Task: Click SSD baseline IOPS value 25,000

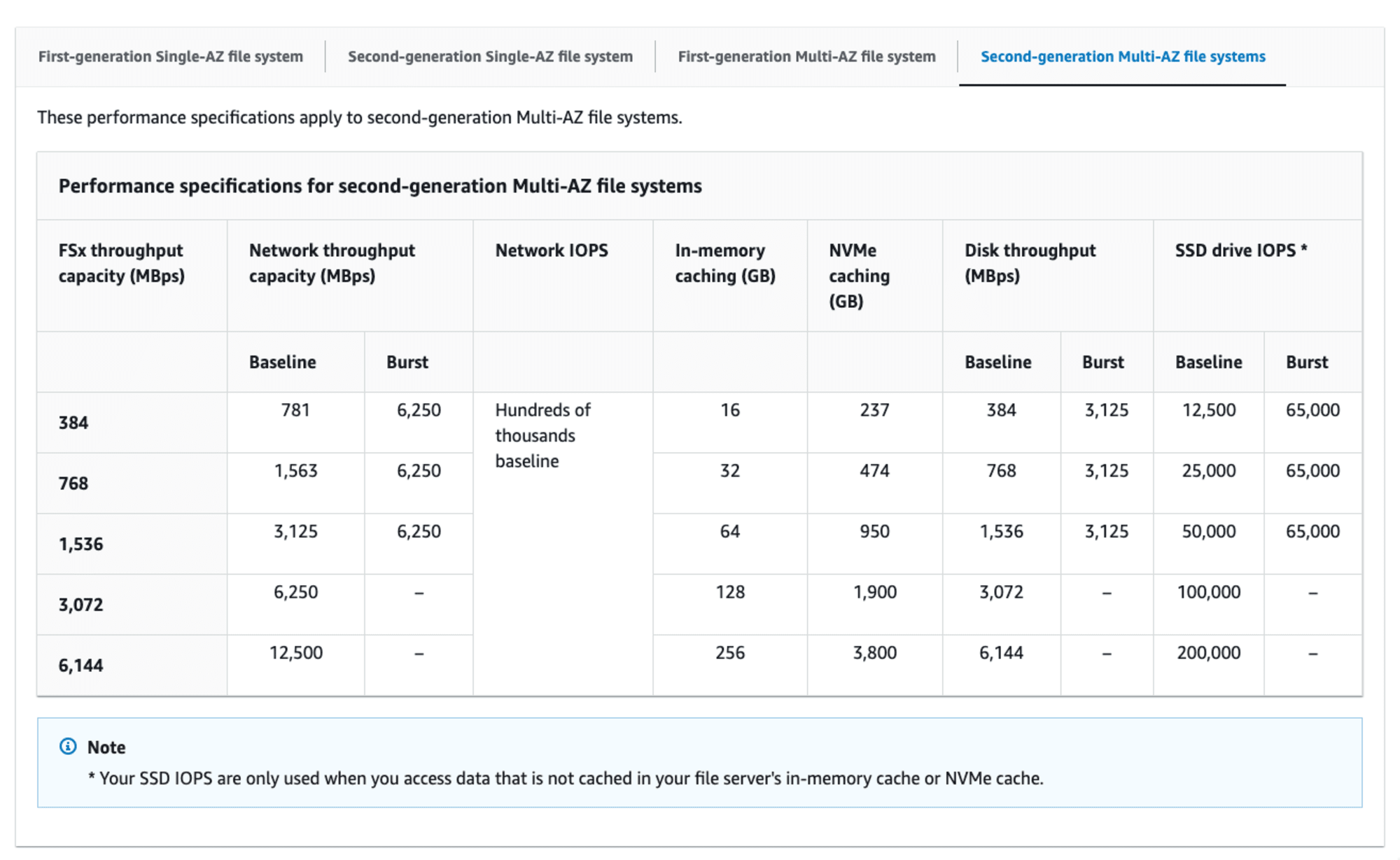Action: (1209, 471)
